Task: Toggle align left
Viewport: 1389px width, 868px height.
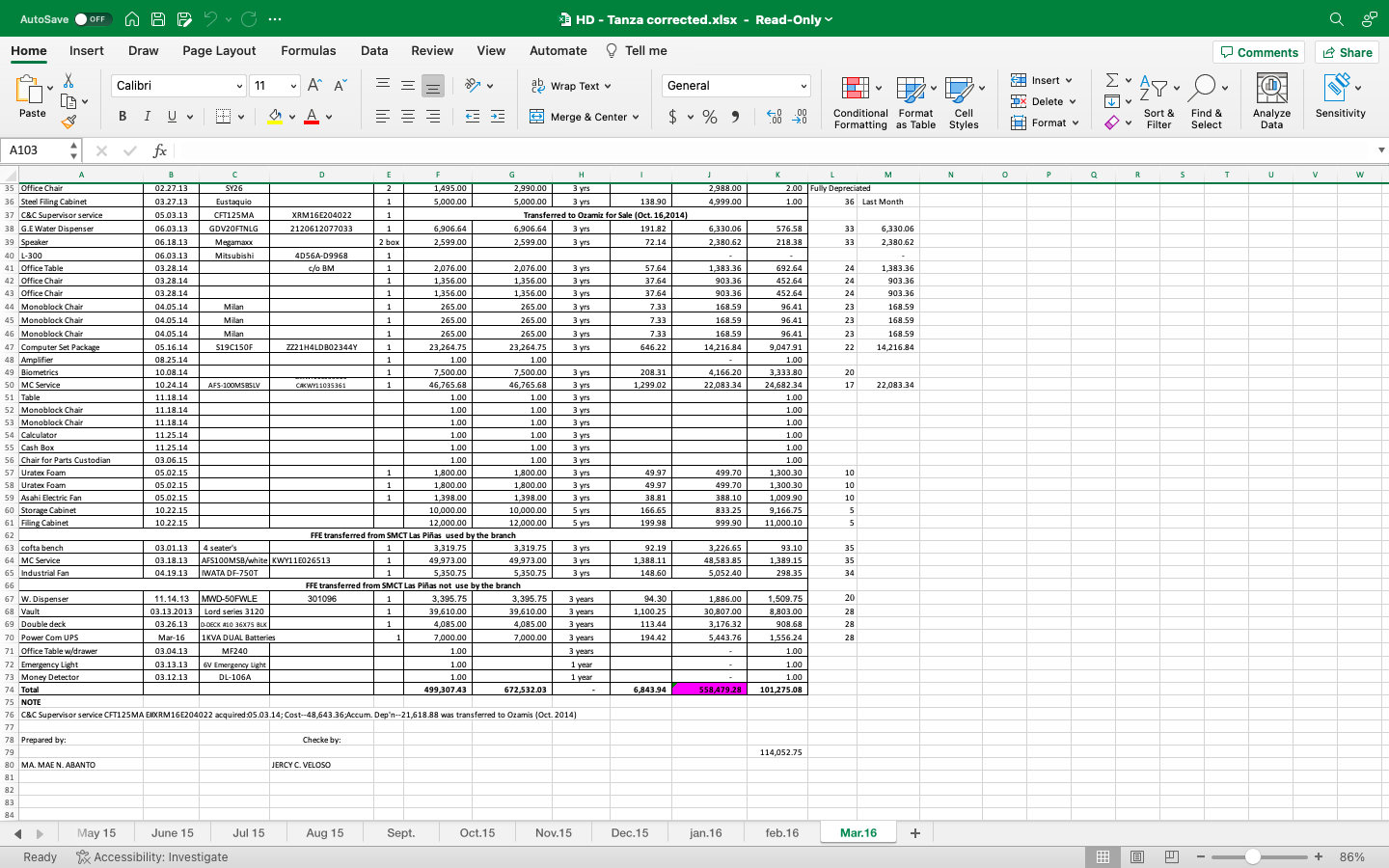Action: [383, 117]
